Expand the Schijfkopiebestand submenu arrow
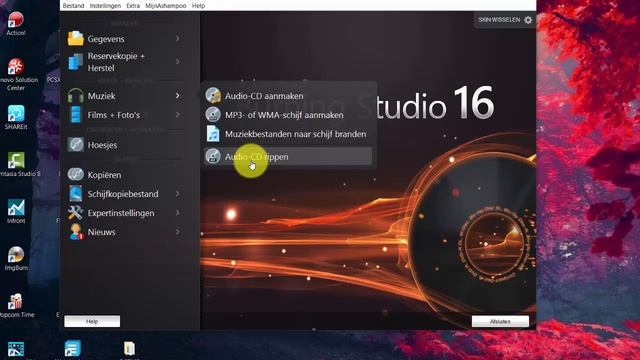 (178, 193)
